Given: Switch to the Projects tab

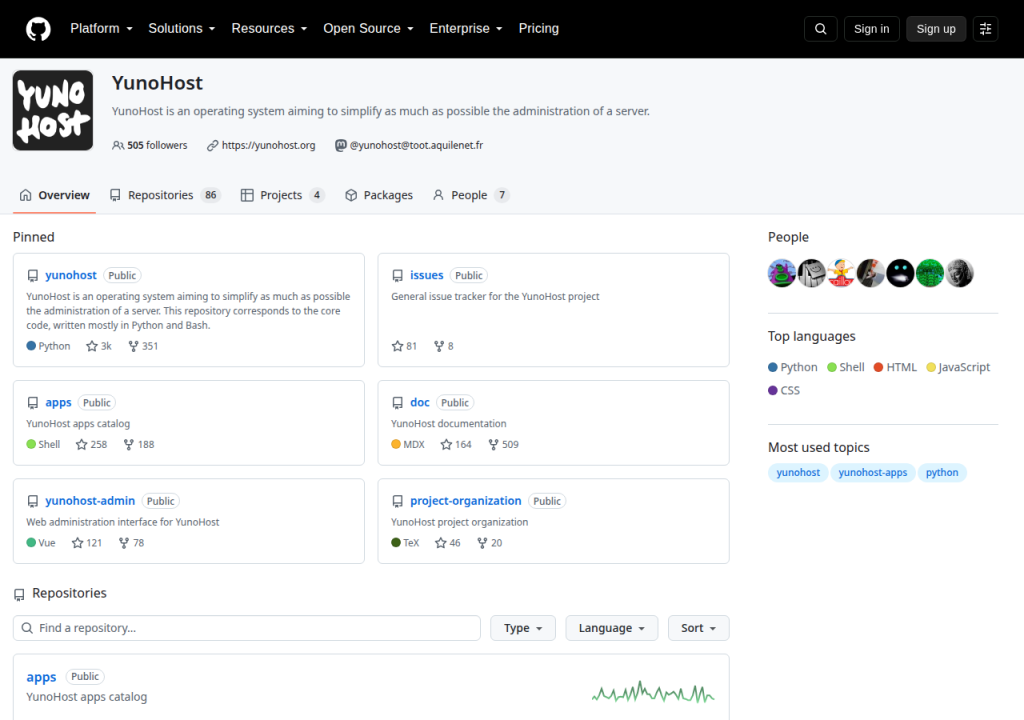Looking at the screenshot, I should 282,195.
